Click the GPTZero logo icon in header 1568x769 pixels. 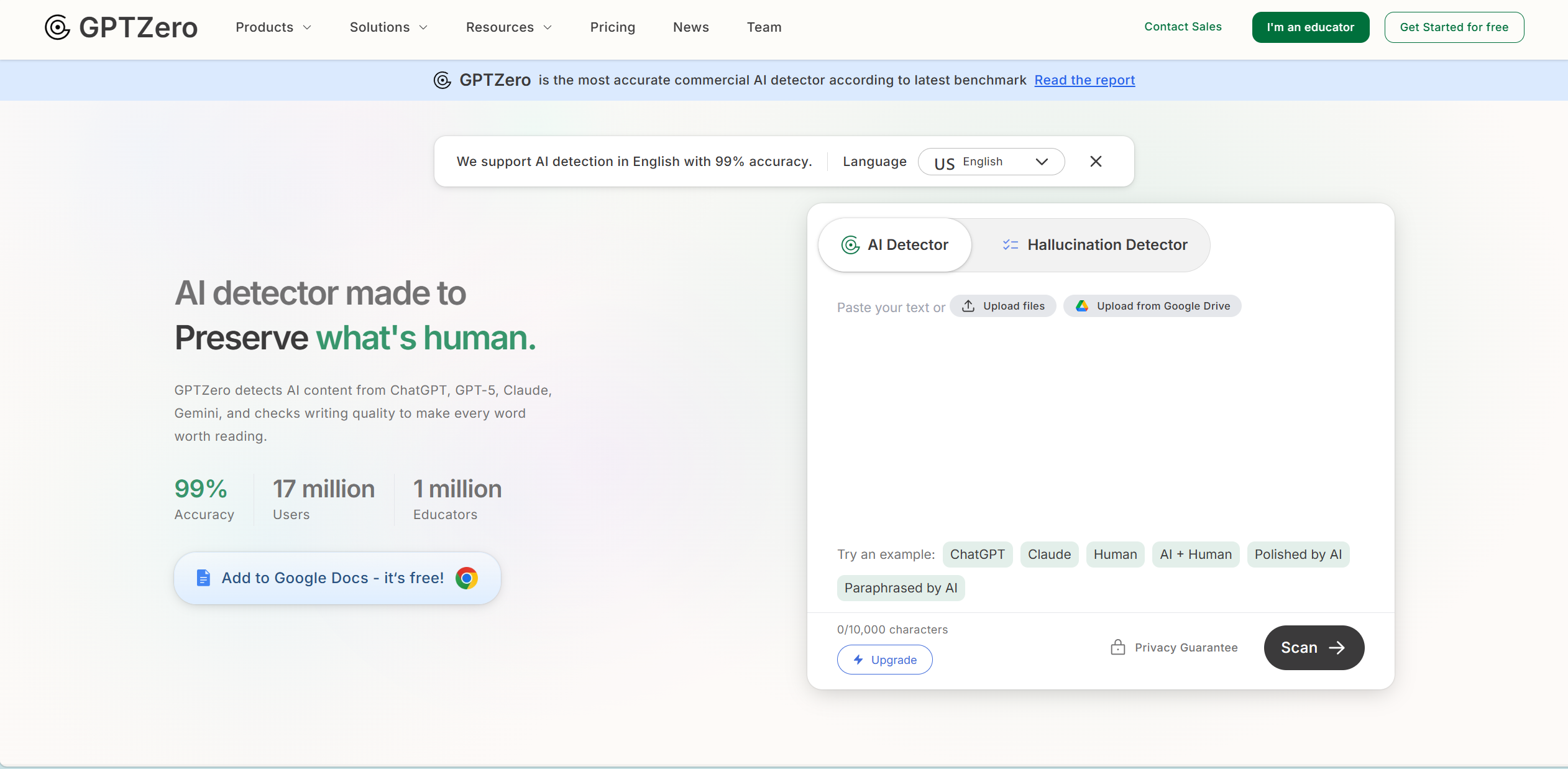coord(57,27)
